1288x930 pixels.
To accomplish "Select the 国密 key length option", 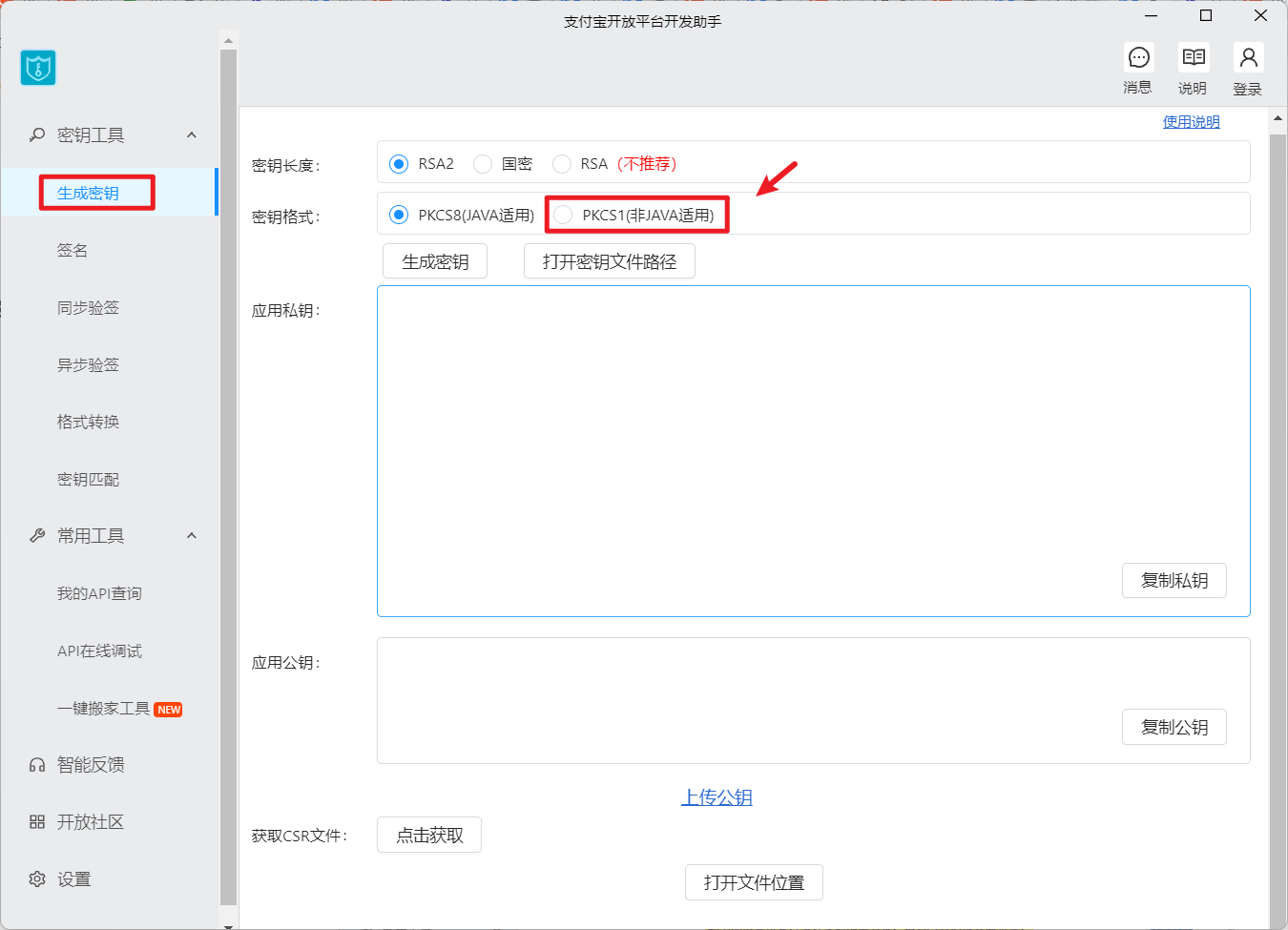I will point(483,164).
